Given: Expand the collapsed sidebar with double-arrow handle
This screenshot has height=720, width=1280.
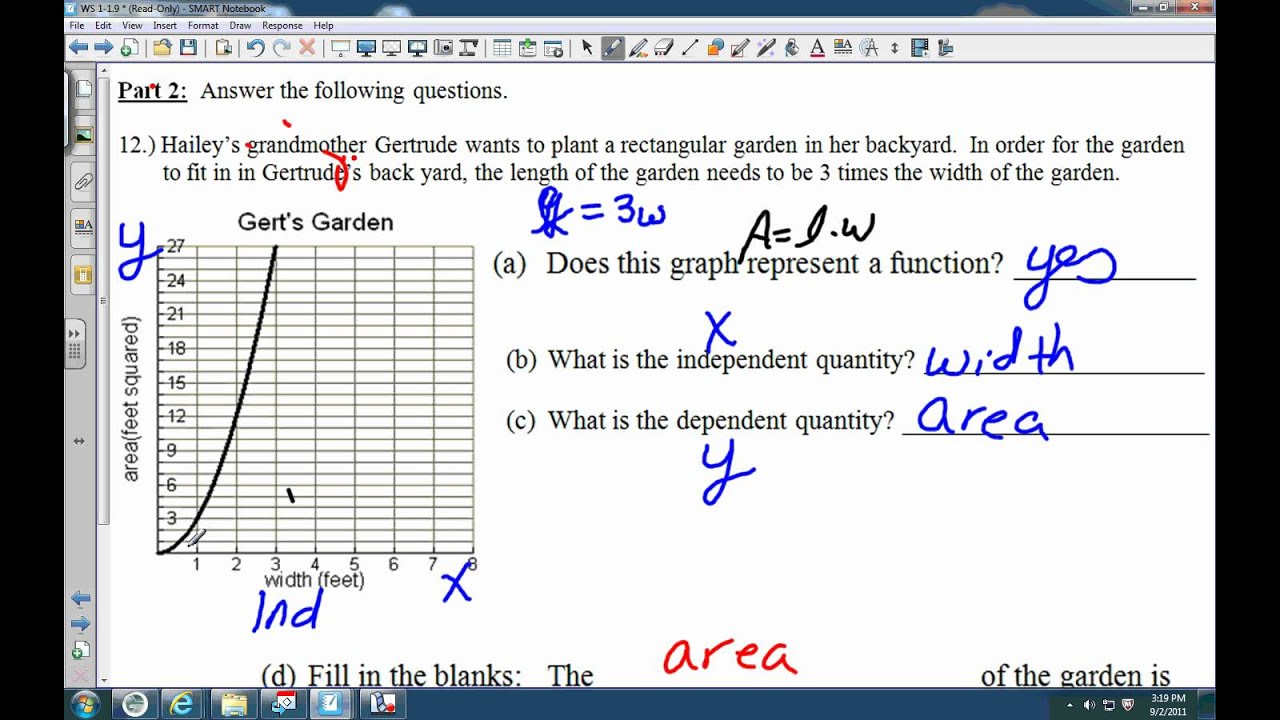Looking at the screenshot, I should click(x=75, y=333).
